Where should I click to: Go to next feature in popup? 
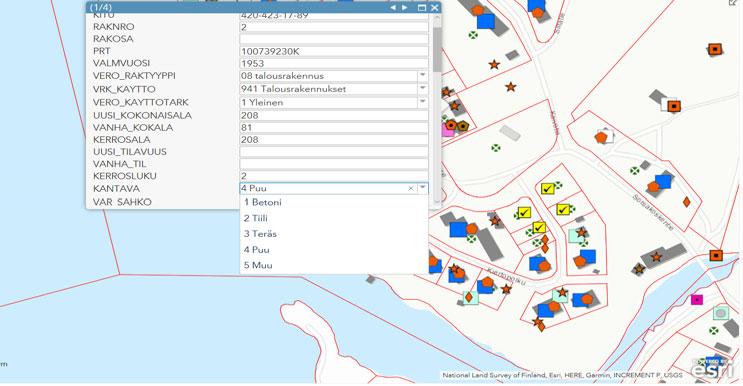(404, 8)
